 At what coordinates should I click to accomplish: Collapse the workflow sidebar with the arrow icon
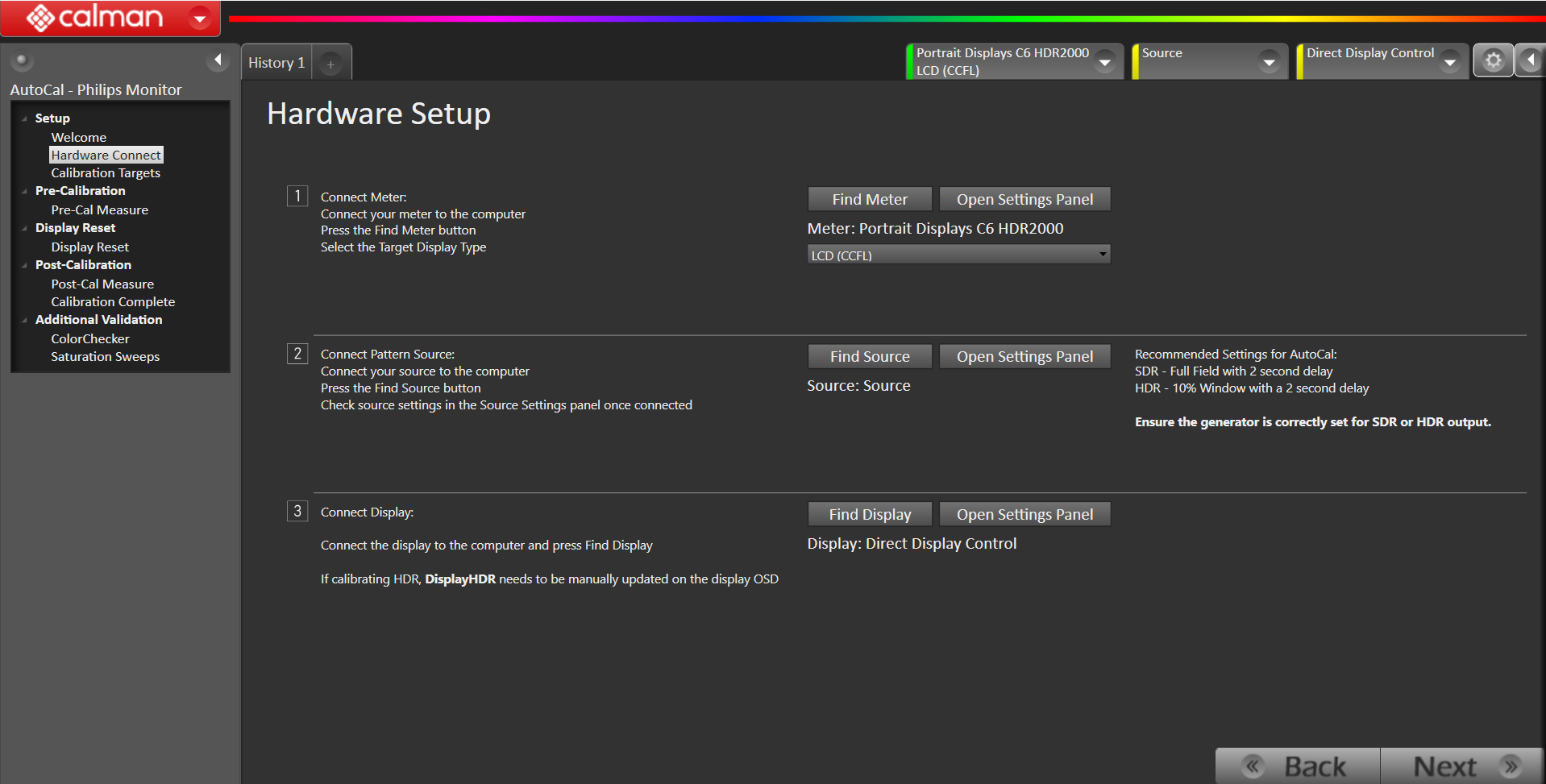coord(218,60)
